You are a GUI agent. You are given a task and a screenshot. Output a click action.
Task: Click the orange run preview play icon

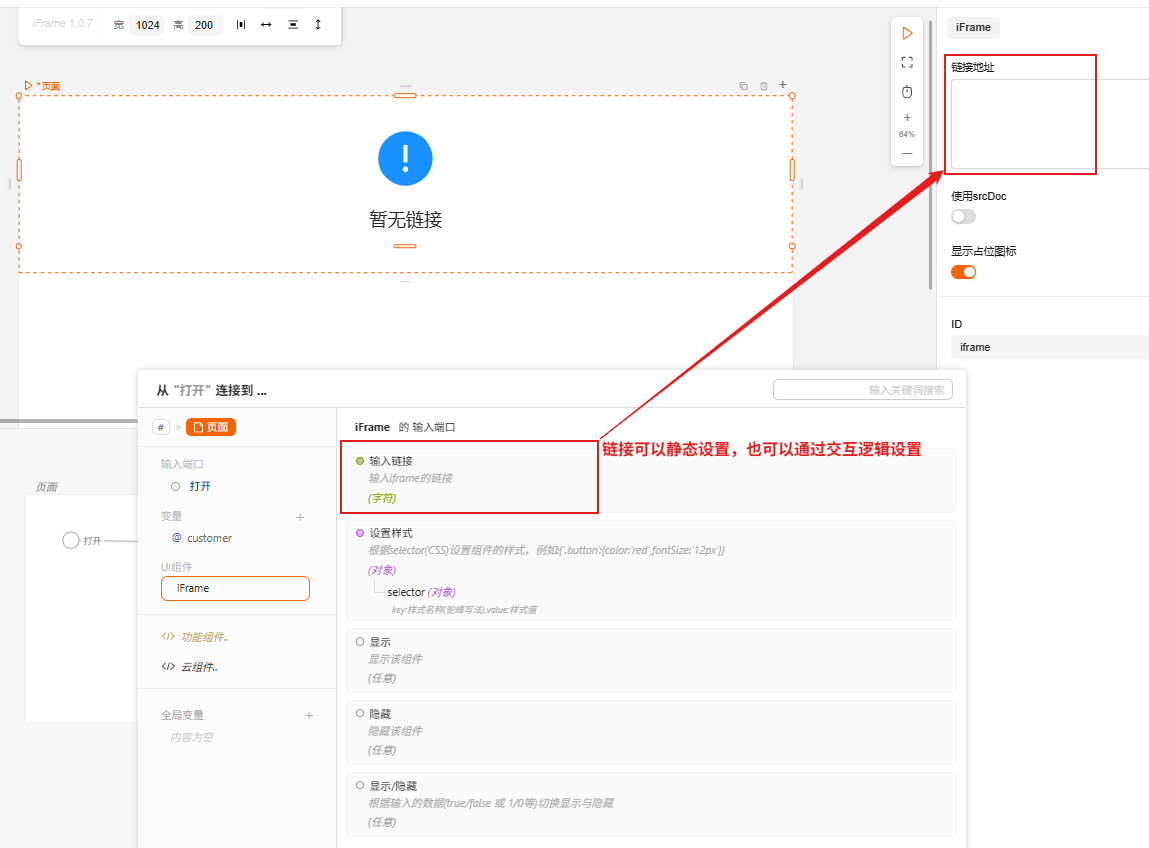point(907,33)
